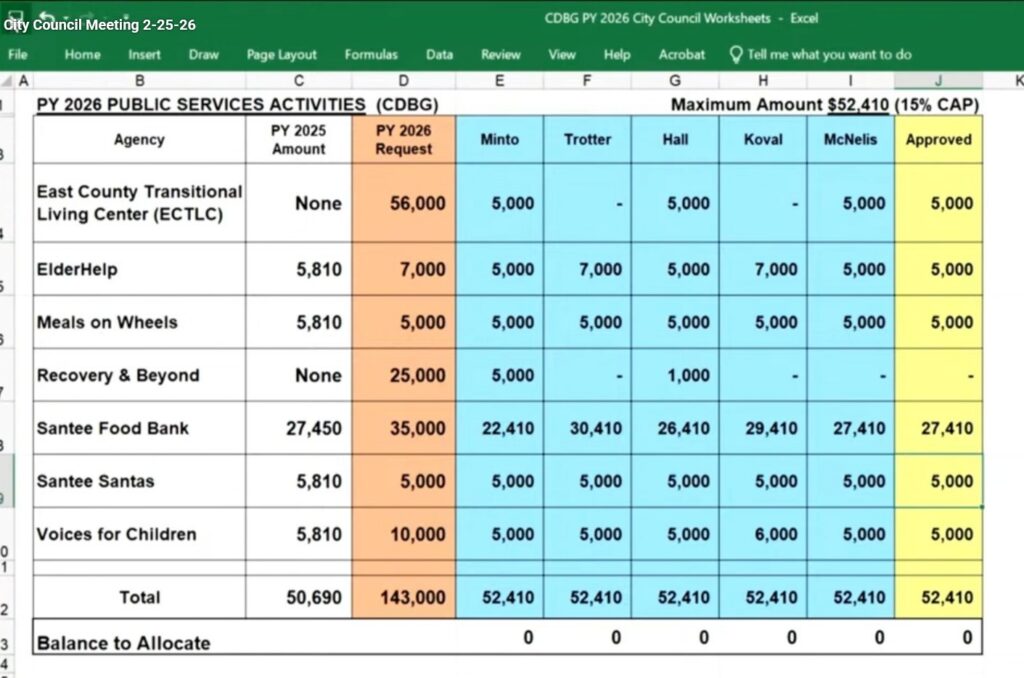Click the ElderHelp agency cell
The width and height of the screenshot is (1024, 678).
pos(139,269)
